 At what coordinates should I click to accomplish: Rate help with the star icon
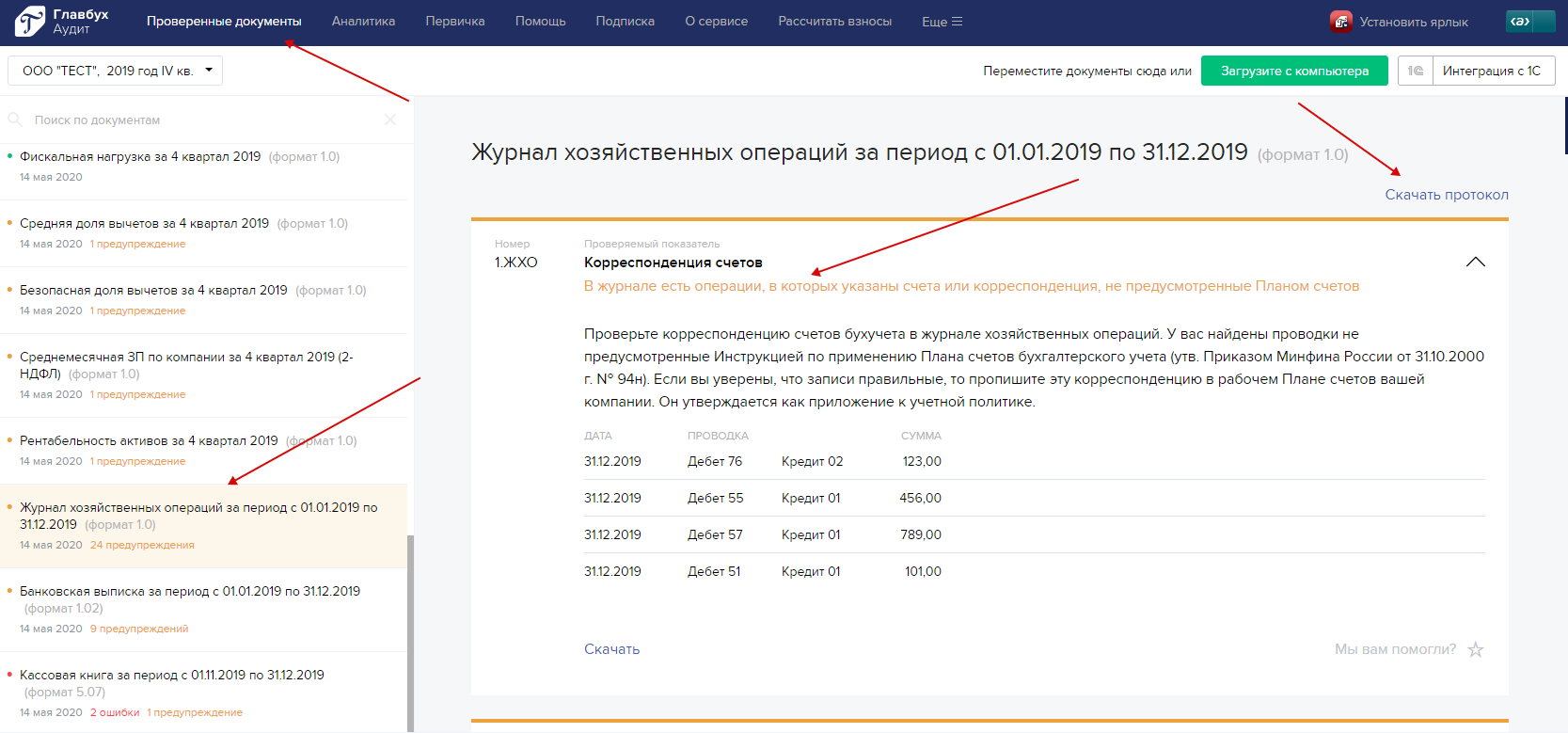[1476, 649]
